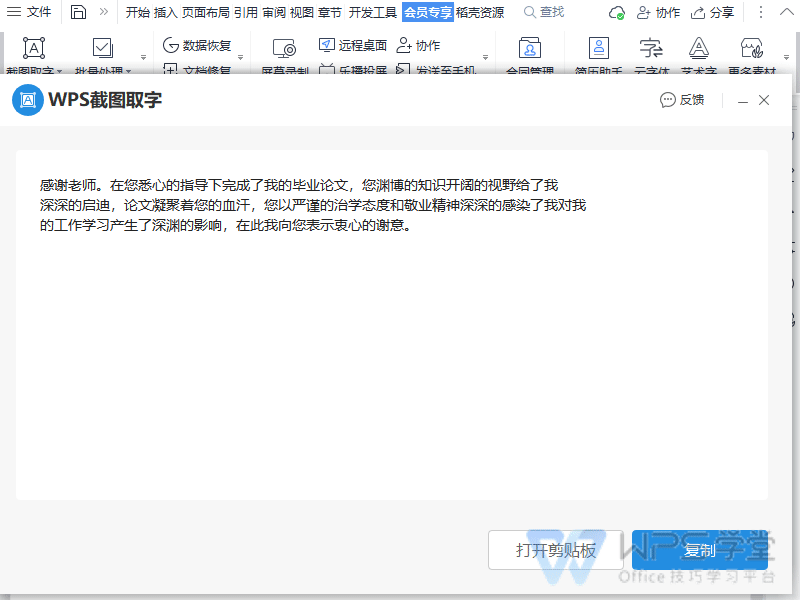This screenshot has width=800, height=600.
Task: Open the 文件 hamburger menu
Action: 29,12
